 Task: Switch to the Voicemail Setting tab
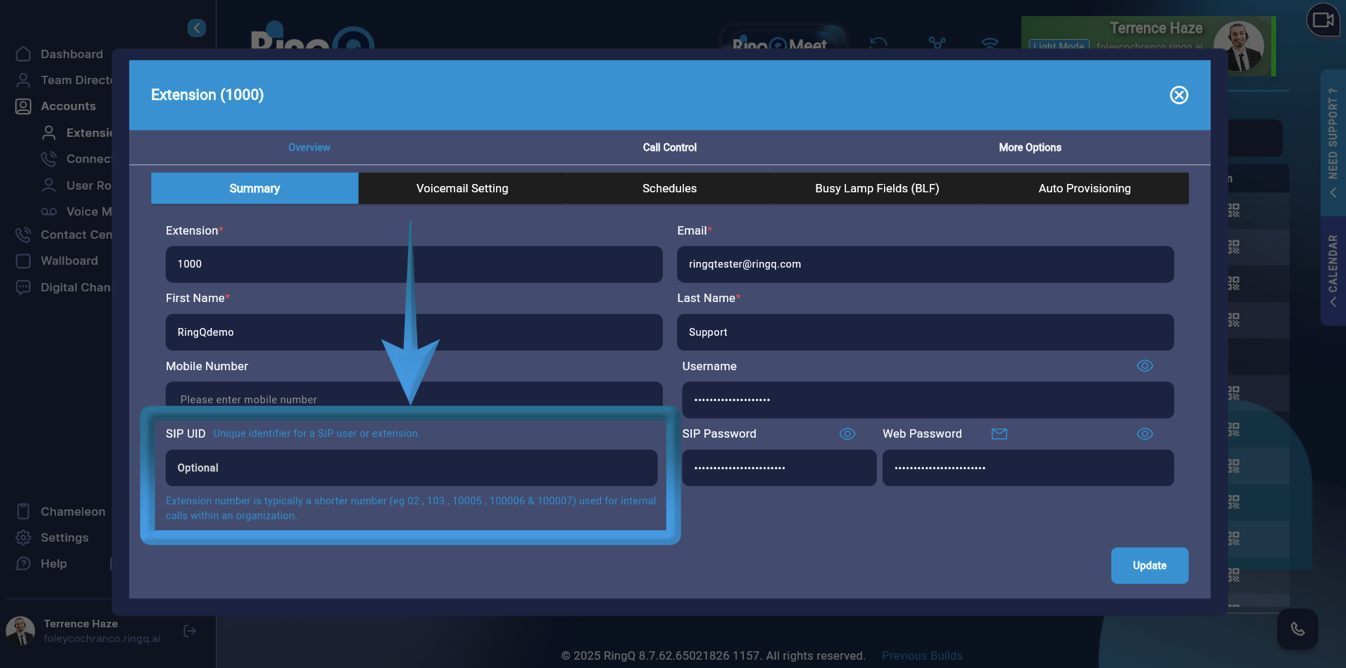[x=463, y=188]
